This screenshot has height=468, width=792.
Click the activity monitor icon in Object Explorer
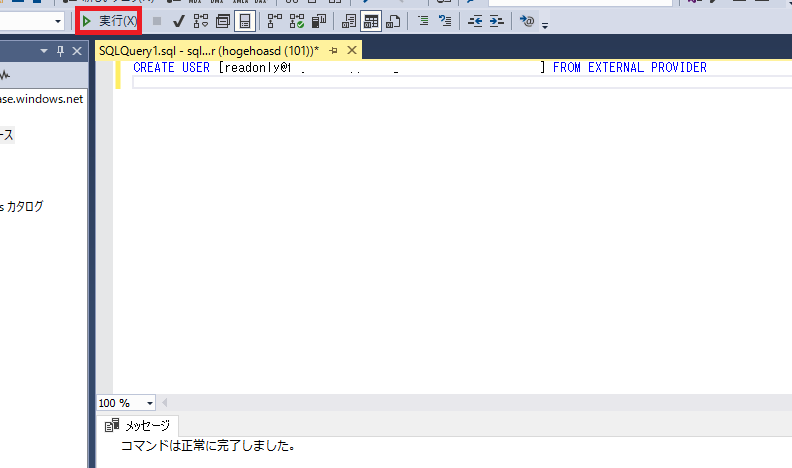point(5,76)
